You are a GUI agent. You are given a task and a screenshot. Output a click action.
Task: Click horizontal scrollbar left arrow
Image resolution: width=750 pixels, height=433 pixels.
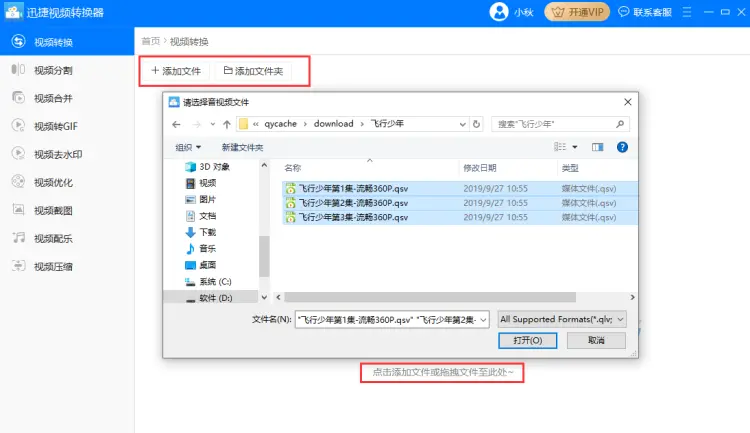coord(278,297)
